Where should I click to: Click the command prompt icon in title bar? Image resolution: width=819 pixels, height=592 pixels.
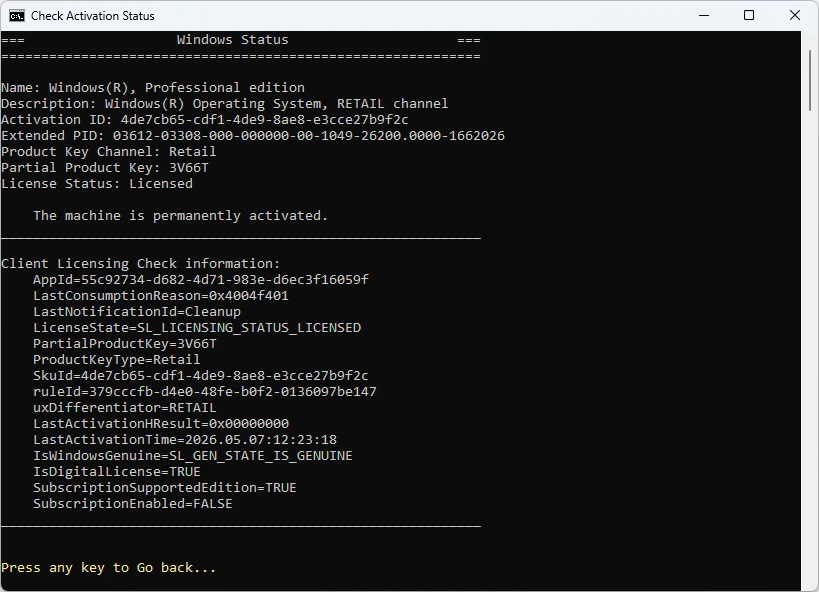(x=17, y=16)
